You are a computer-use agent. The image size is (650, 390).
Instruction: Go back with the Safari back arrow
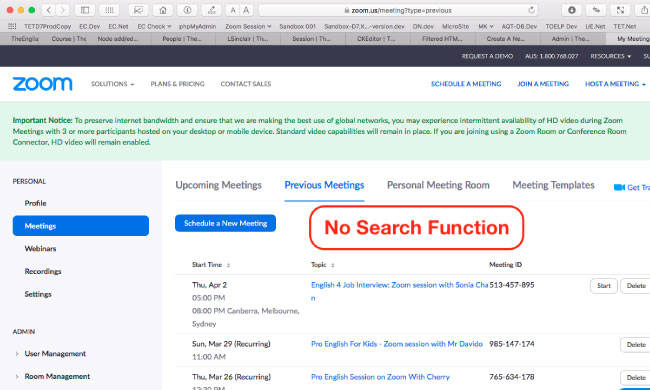pyautogui.click(x=49, y=10)
